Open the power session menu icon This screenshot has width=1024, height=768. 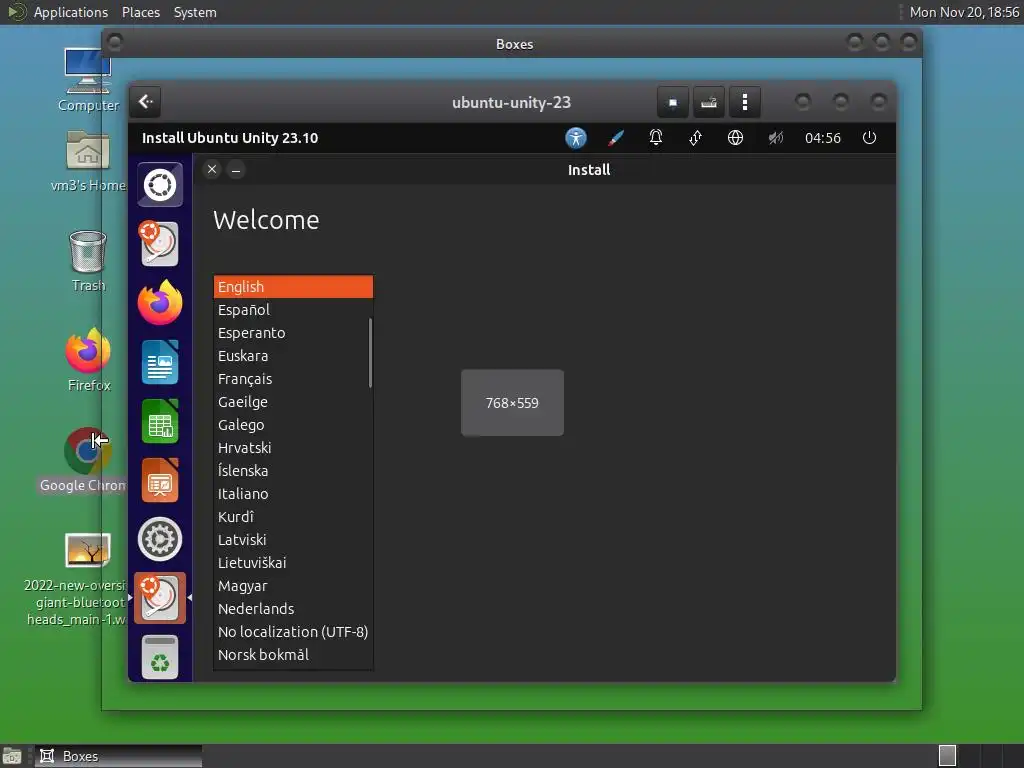click(869, 138)
